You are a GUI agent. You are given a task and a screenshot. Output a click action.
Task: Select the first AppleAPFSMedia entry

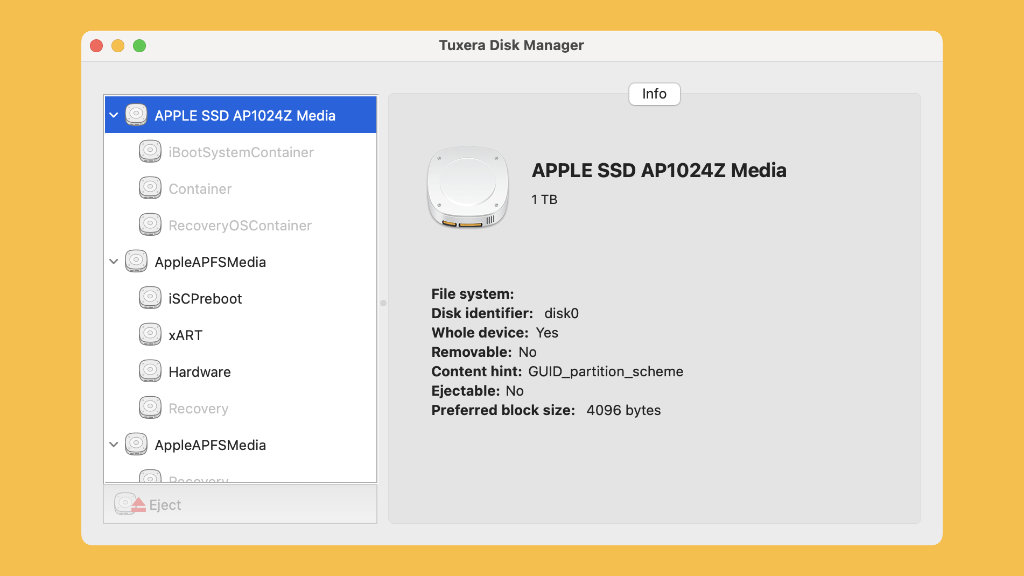[210, 262]
